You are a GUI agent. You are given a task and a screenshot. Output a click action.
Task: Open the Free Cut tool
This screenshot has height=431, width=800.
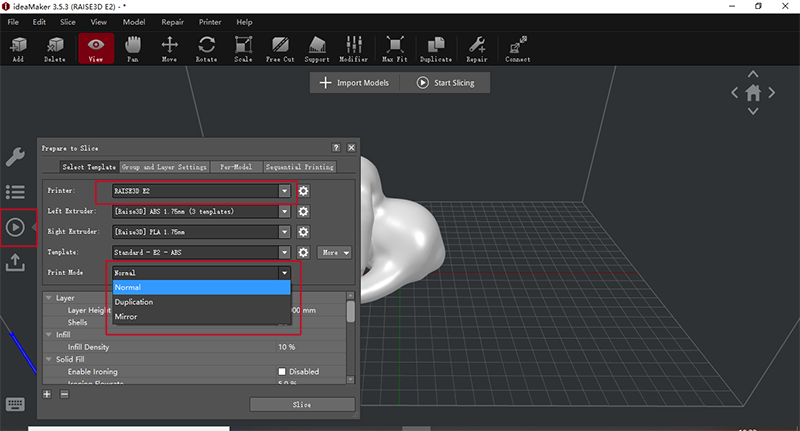point(280,49)
